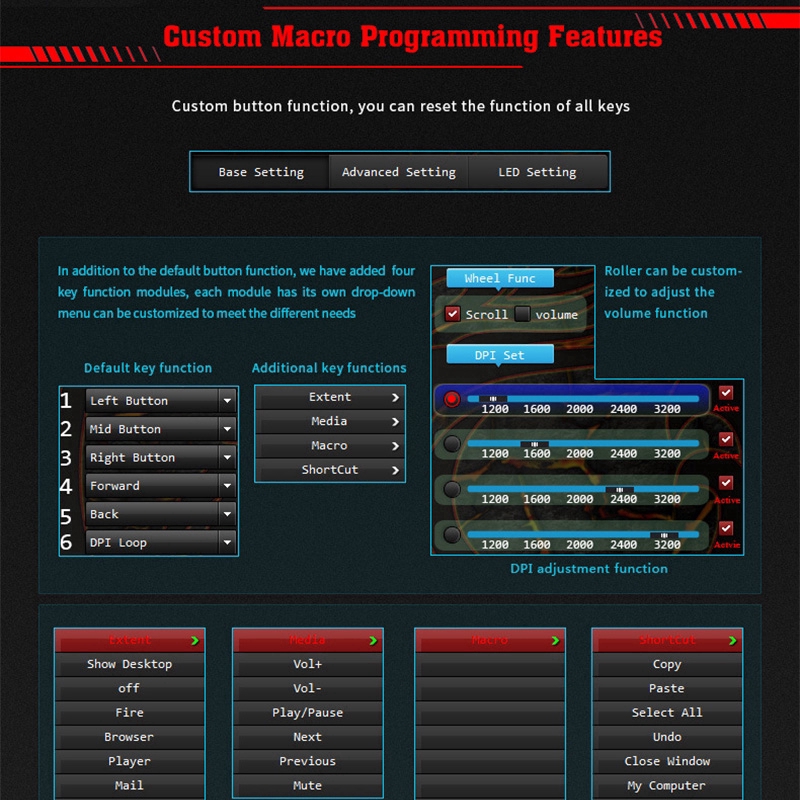This screenshot has height=800, width=800.
Task: Select the second DPI profile radio button
Action: [x=452, y=443]
